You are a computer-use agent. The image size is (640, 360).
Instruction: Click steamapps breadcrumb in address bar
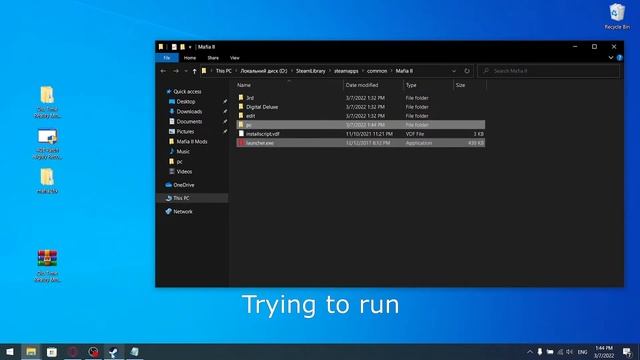click(x=346, y=71)
